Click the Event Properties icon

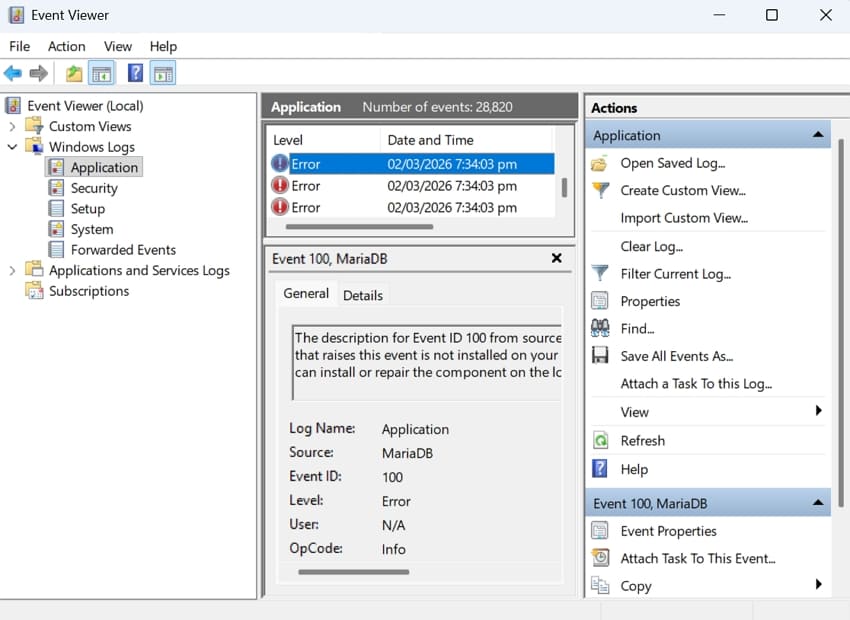click(600, 531)
